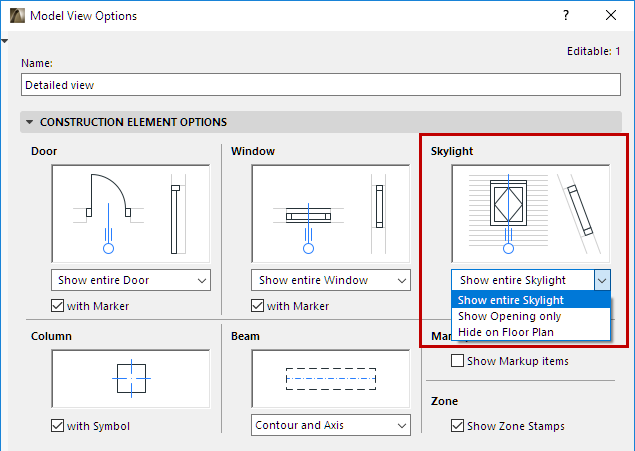The width and height of the screenshot is (635, 451).
Task: Choose Hide on Floor Plan option
Action: [x=531, y=332]
